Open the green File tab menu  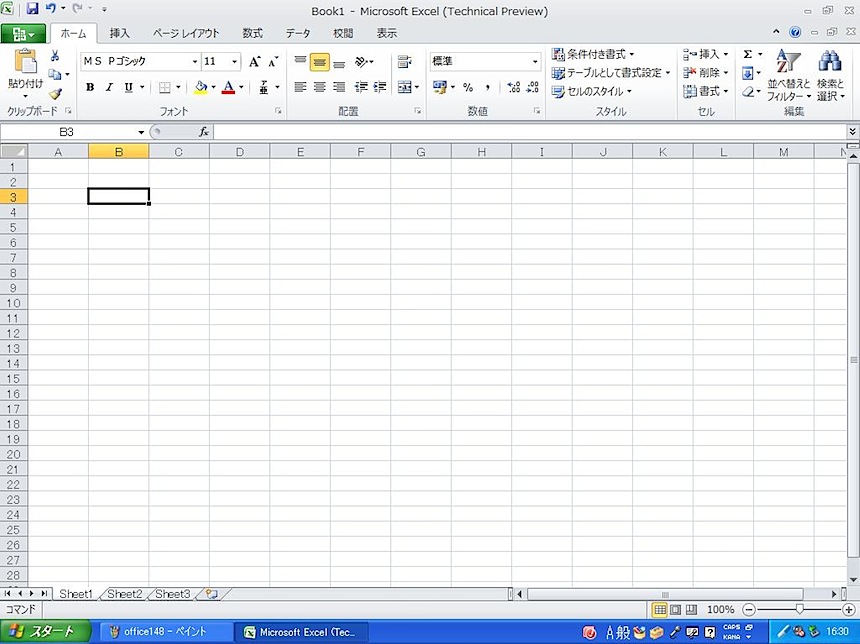tap(23, 34)
